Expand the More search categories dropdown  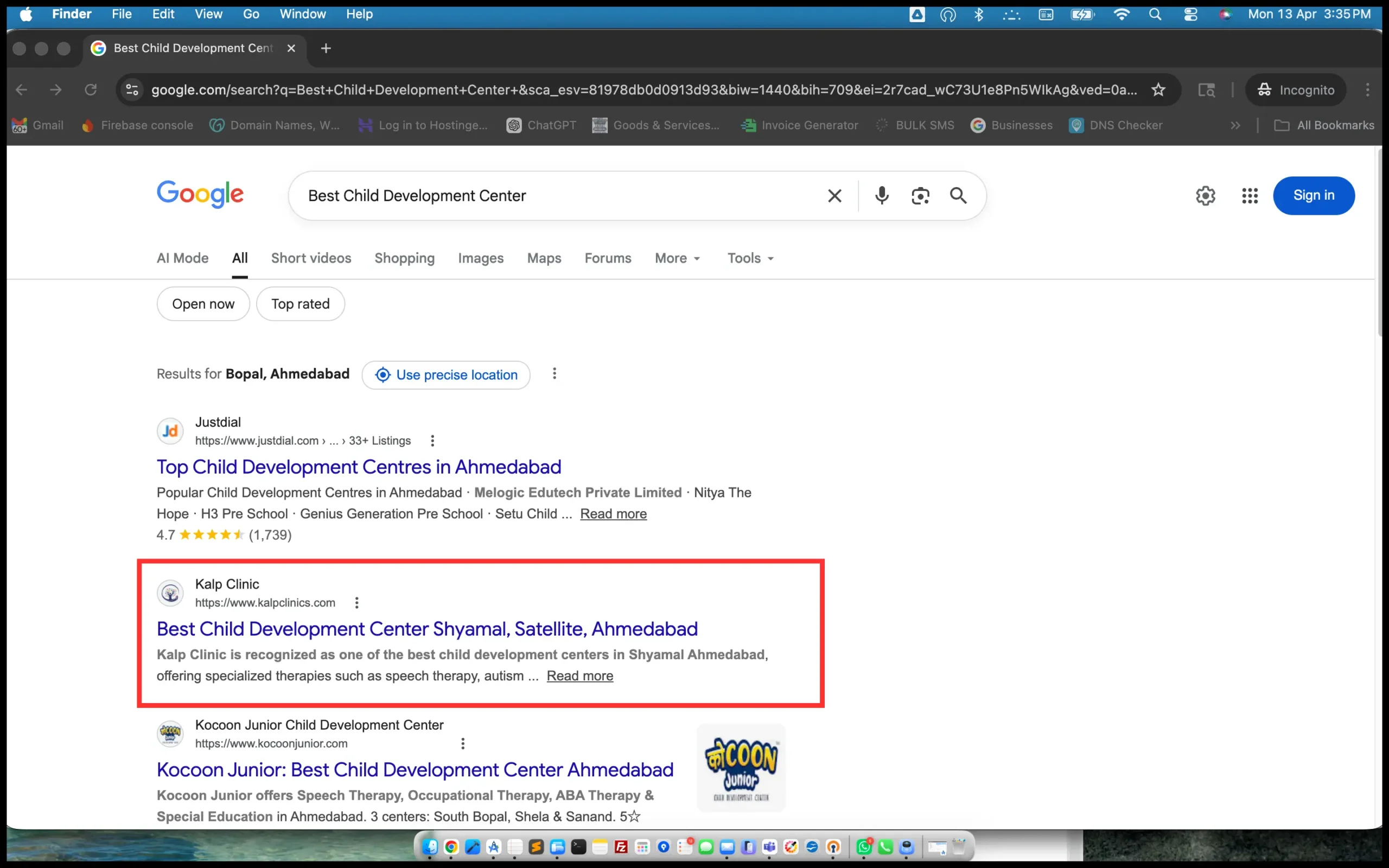pos(677,258)
